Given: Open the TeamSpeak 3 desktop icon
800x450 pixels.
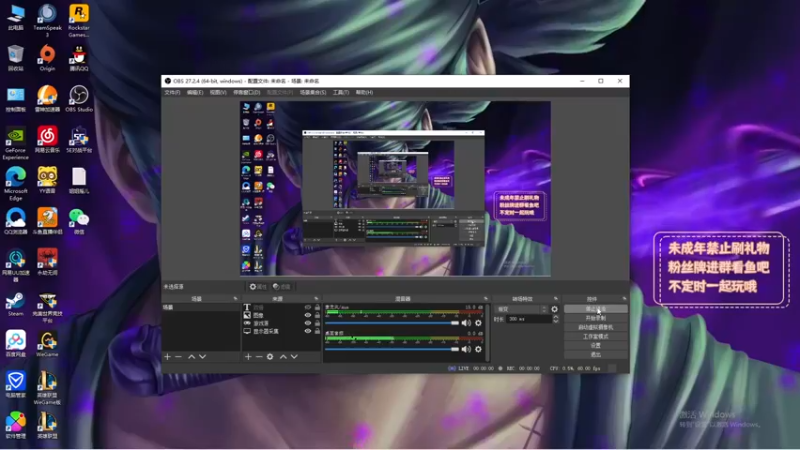Looking at the screenshot, I should [x=47, y=20].
